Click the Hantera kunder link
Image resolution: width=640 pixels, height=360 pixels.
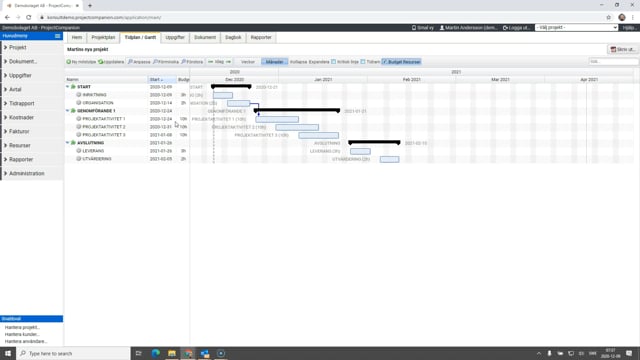22,334
